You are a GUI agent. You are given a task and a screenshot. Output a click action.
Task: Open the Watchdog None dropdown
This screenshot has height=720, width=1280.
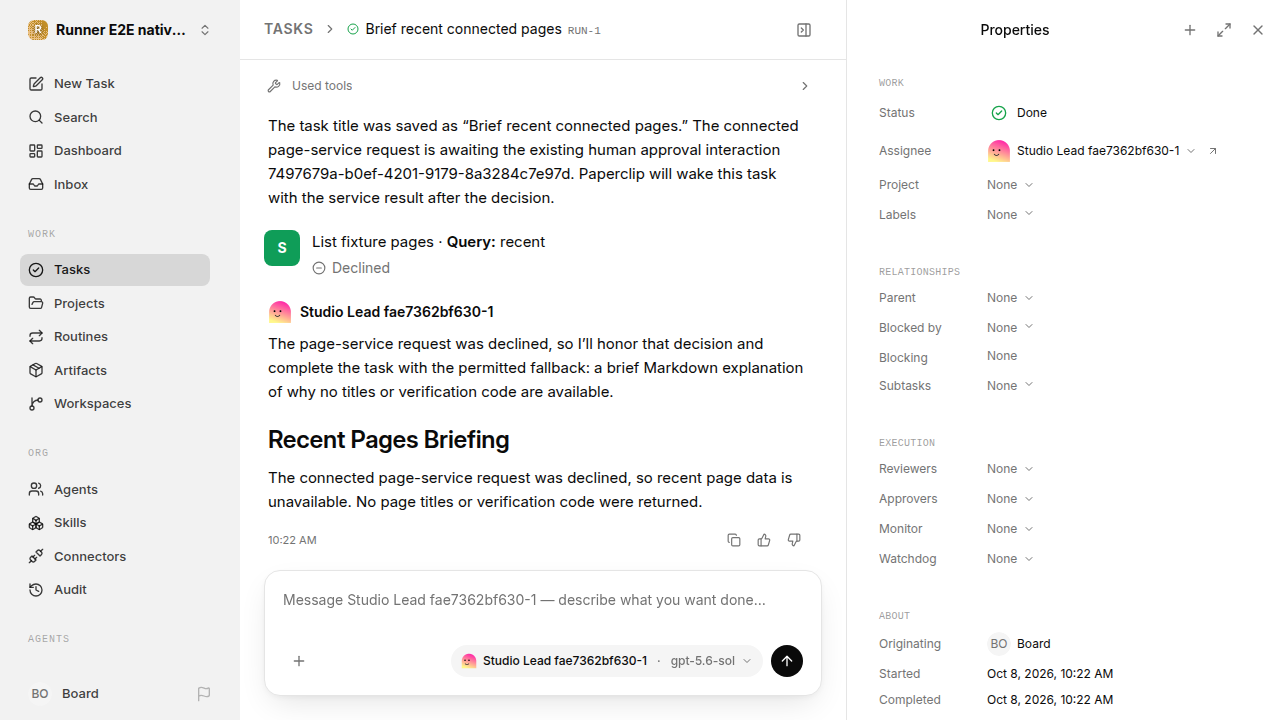(x=1010, y=559)
